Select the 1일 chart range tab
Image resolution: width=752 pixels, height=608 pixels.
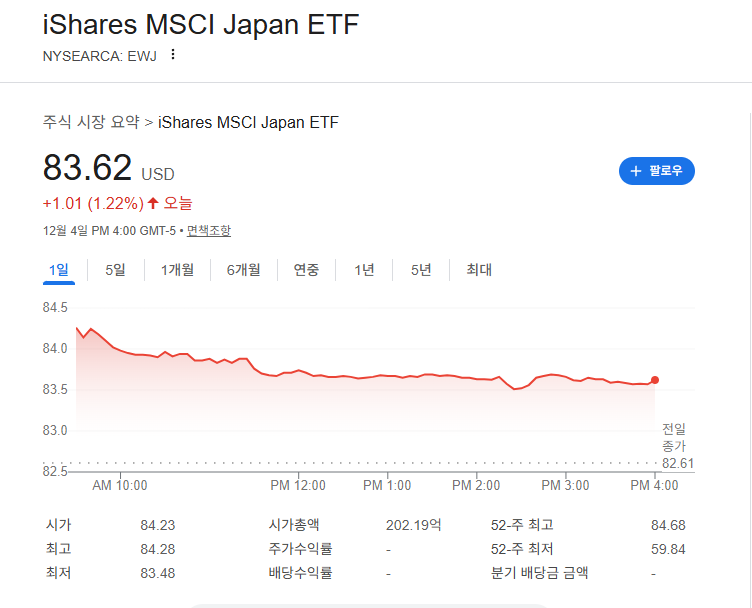click(59, 270)
